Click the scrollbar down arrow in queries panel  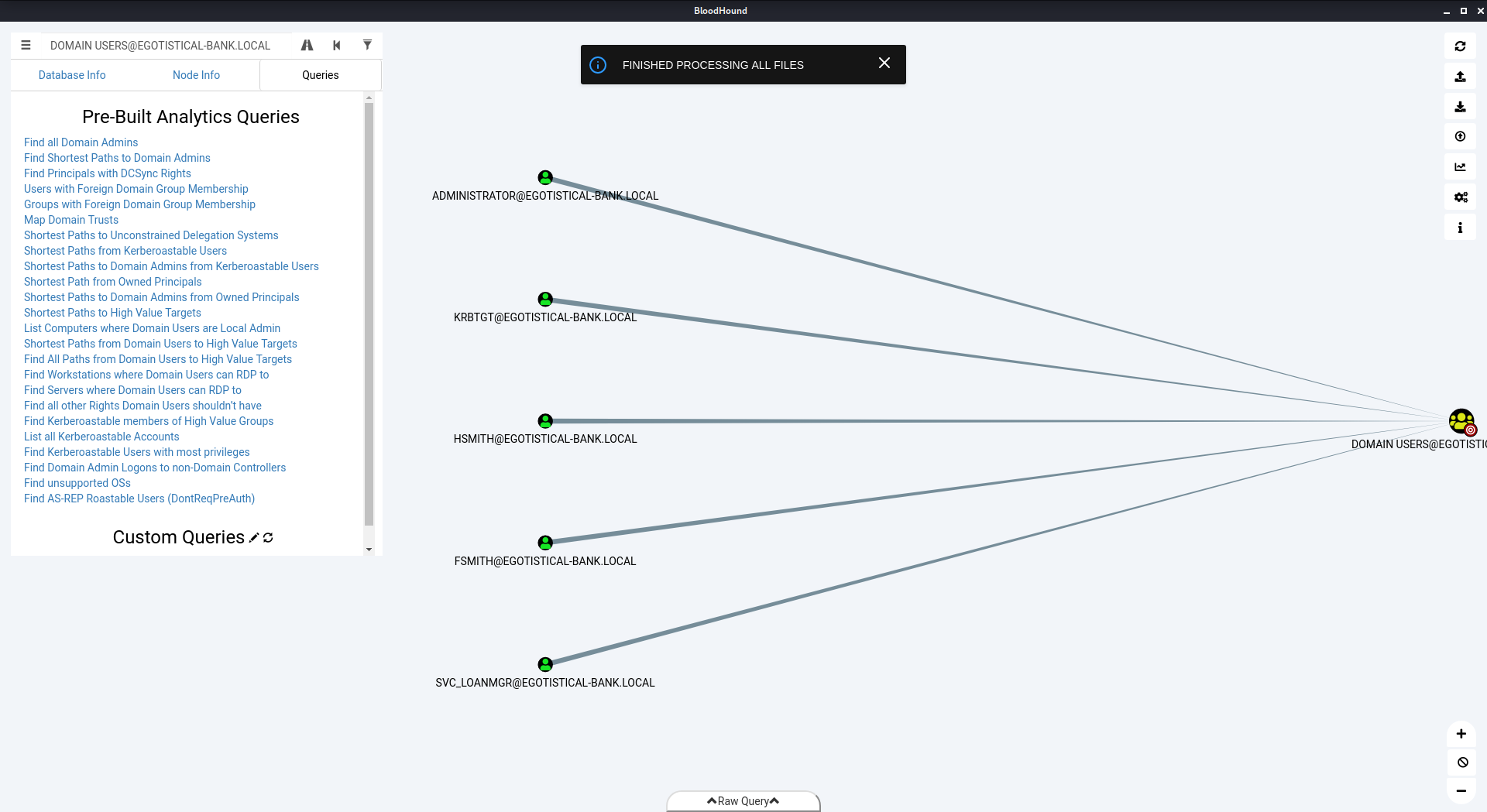coord(369,550)
